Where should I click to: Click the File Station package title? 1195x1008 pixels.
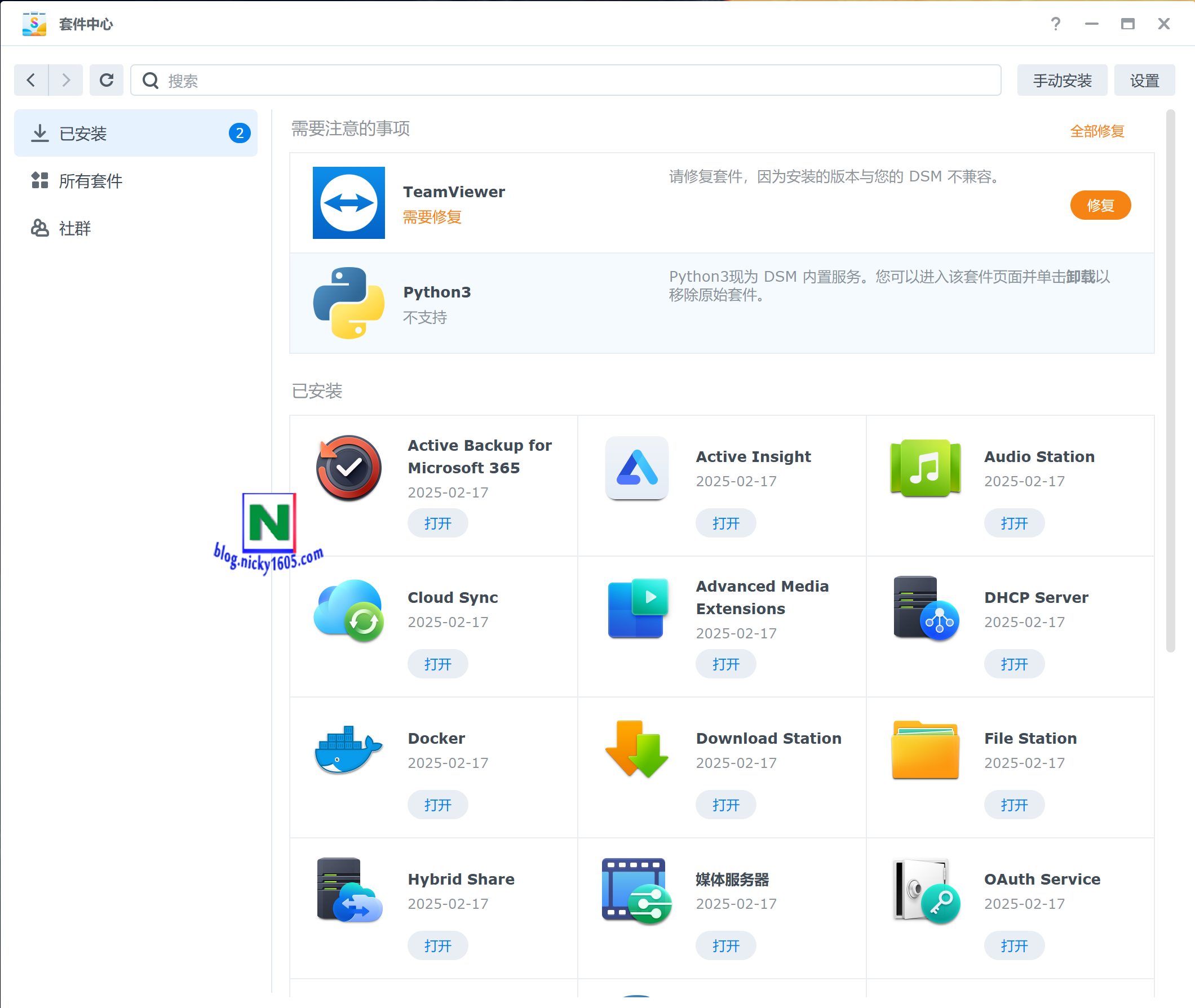click(1030, 738)
